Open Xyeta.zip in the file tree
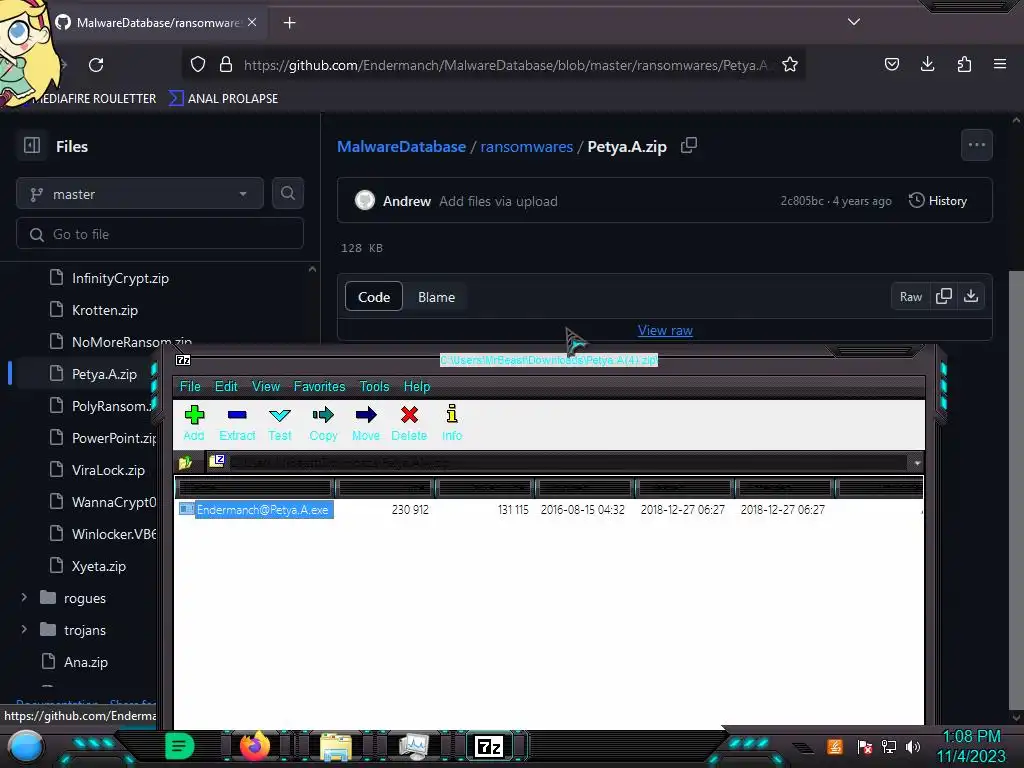Image resolution: width=1024 pixels, height=768 pixels. (98, 566)
